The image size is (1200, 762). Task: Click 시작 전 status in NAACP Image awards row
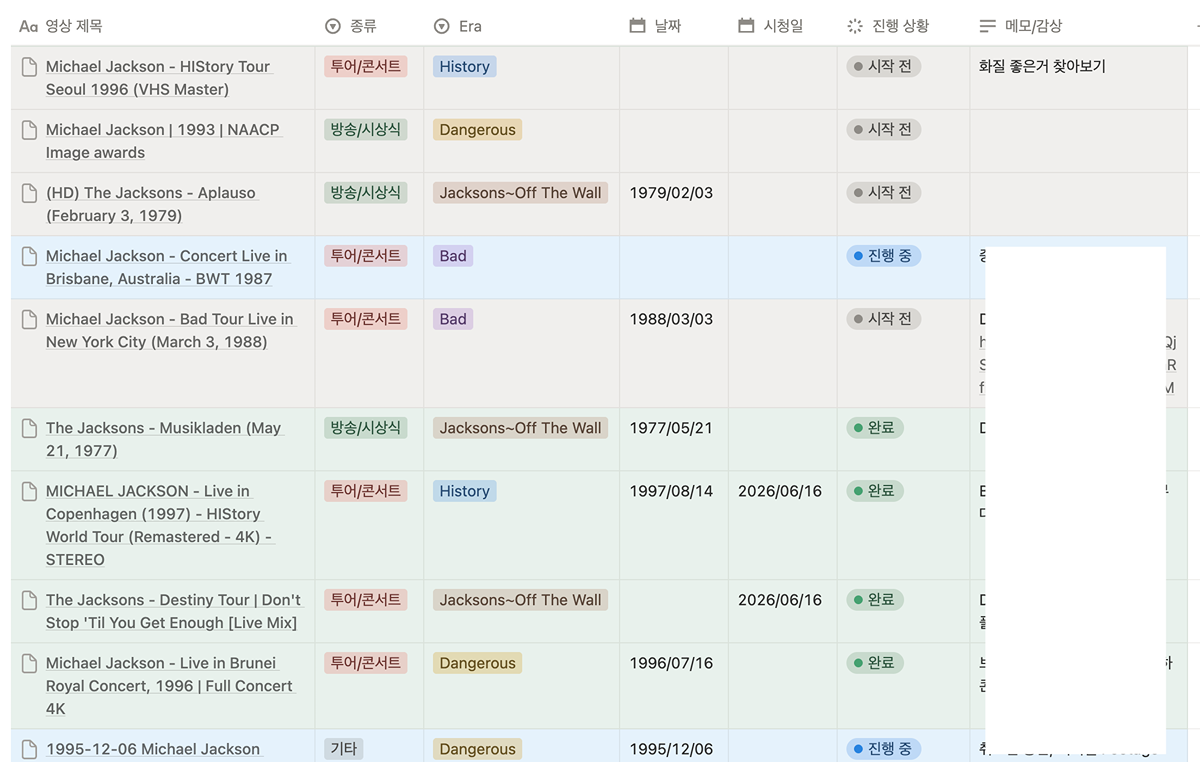884,129
